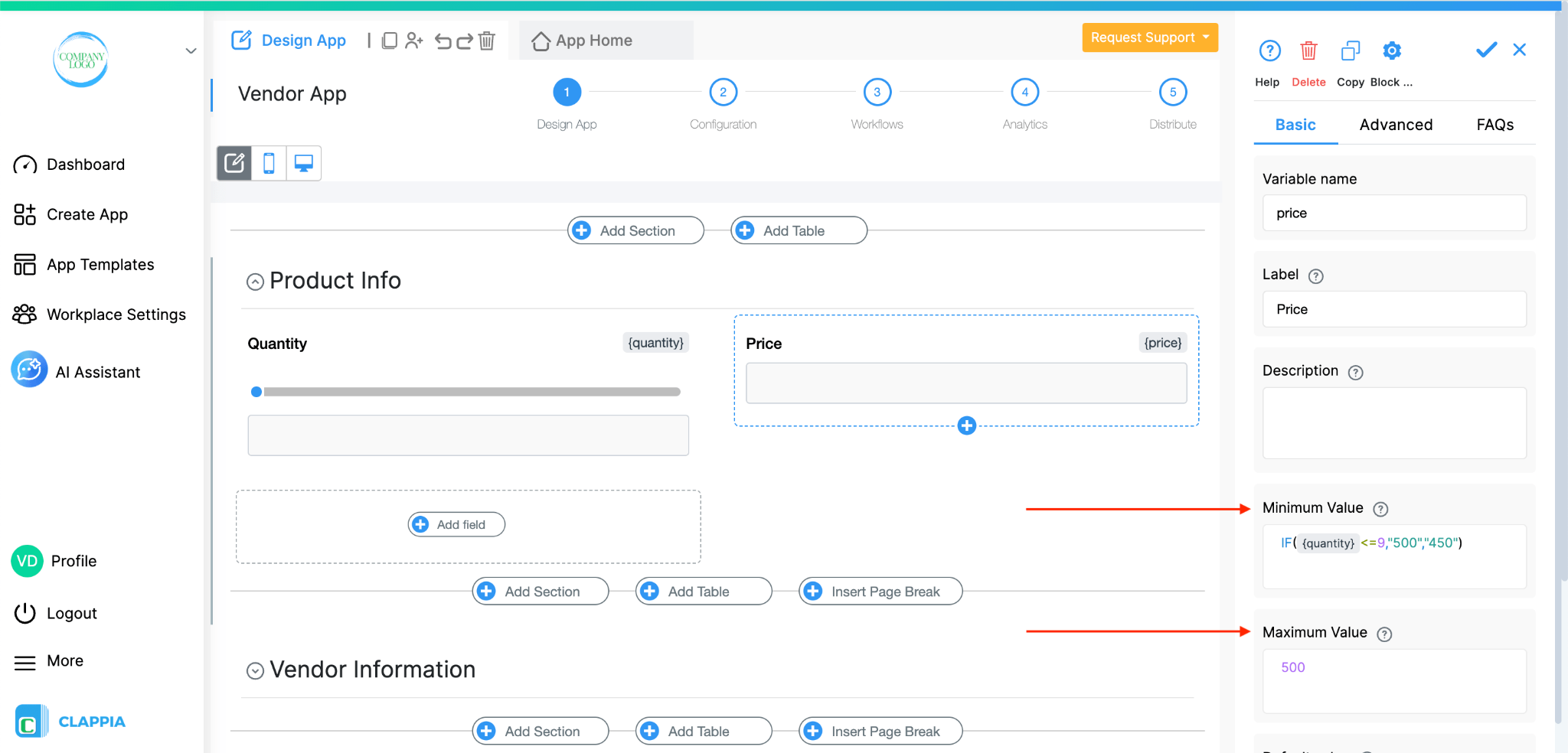The height and width of the screenshot is (753, 1568).
Task: Close the field settings panel
Action: 1520,50
